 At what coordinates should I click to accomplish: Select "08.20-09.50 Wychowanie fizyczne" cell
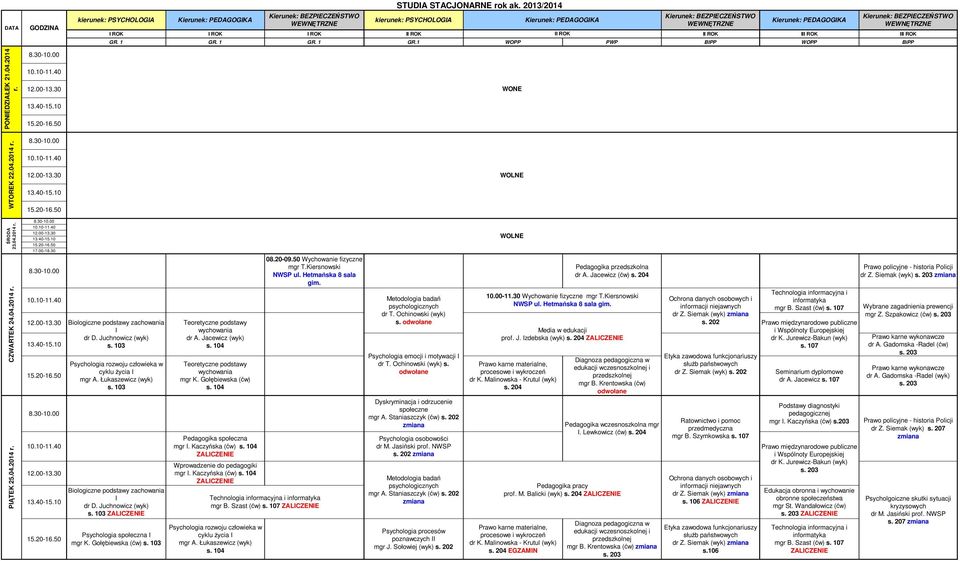pyautogui.click(x=314, y=271)
